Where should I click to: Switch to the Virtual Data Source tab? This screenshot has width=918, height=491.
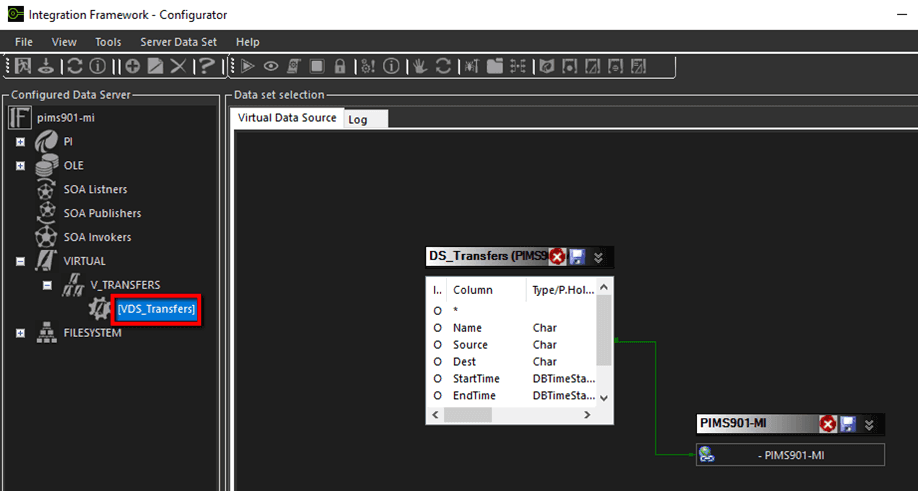click(x=287, y=118)
